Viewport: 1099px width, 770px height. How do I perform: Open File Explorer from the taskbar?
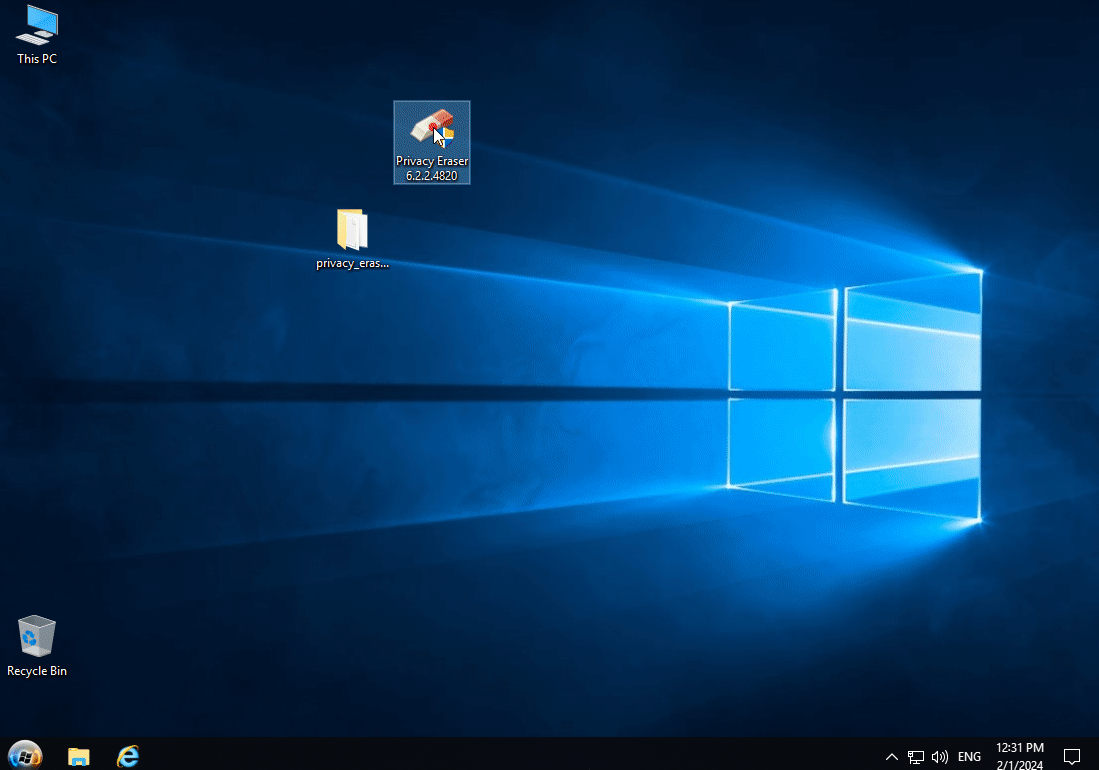tap(78, 756)
